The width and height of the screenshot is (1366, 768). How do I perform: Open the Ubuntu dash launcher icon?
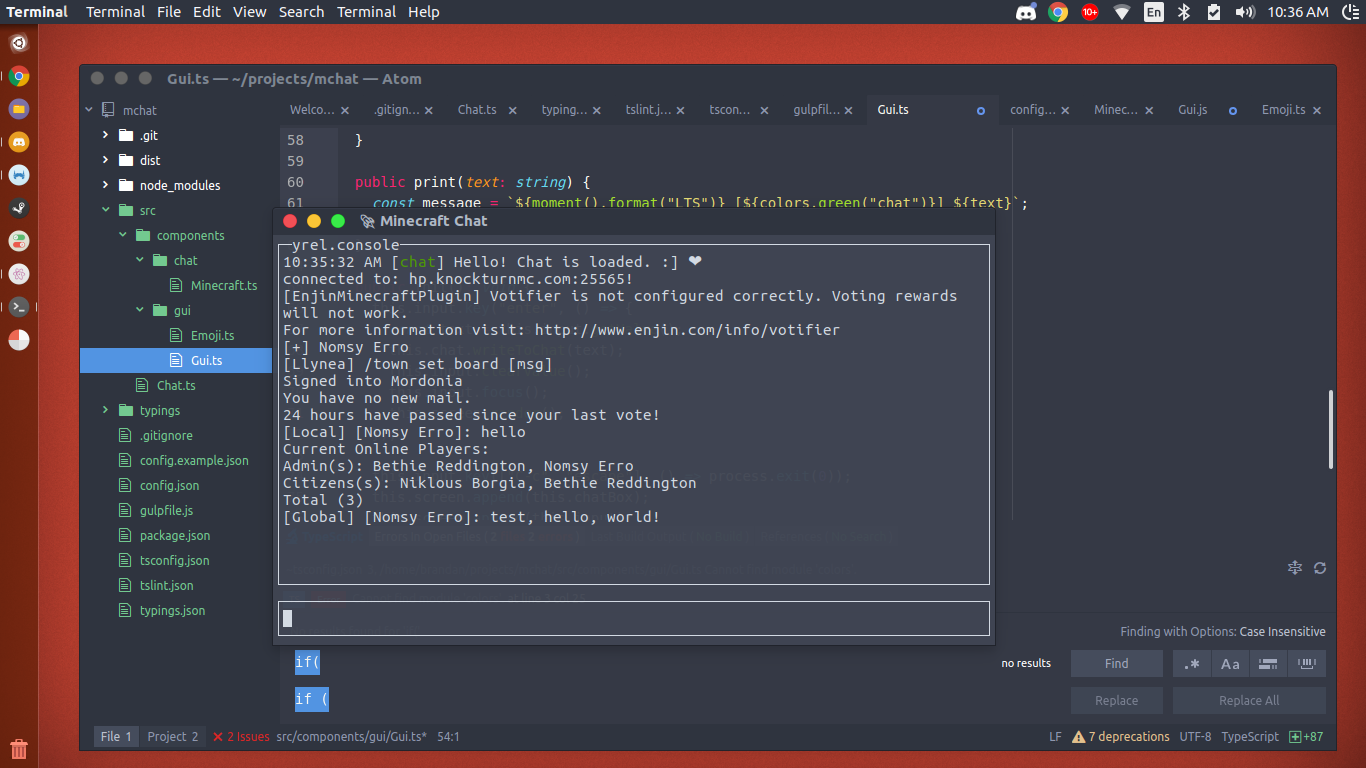click(19, 43)
